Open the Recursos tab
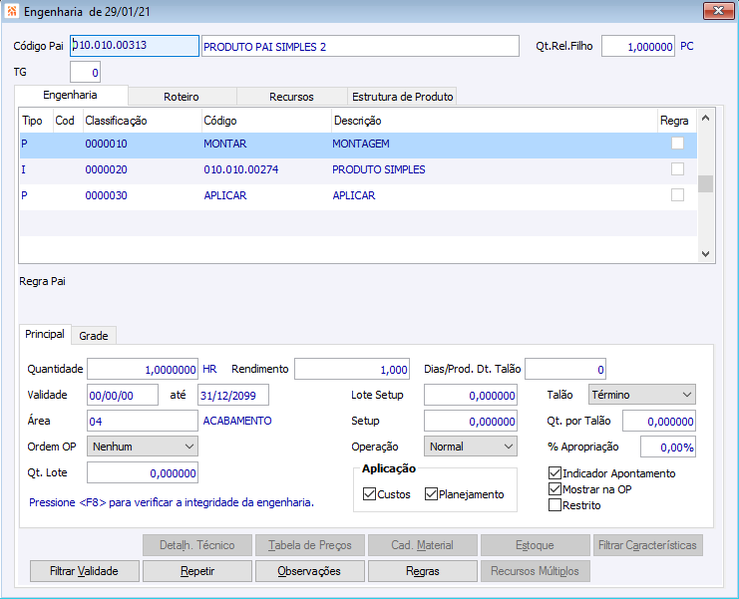This screenshot has height=599, width=739. coord(291,97)
